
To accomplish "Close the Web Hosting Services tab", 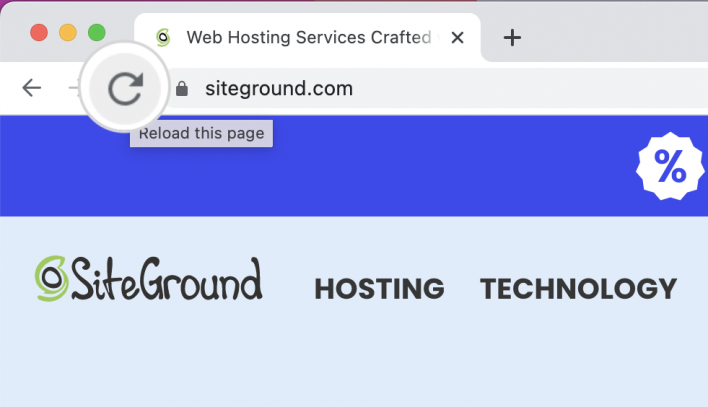I will pyautogui.click(x=457, y=37).
